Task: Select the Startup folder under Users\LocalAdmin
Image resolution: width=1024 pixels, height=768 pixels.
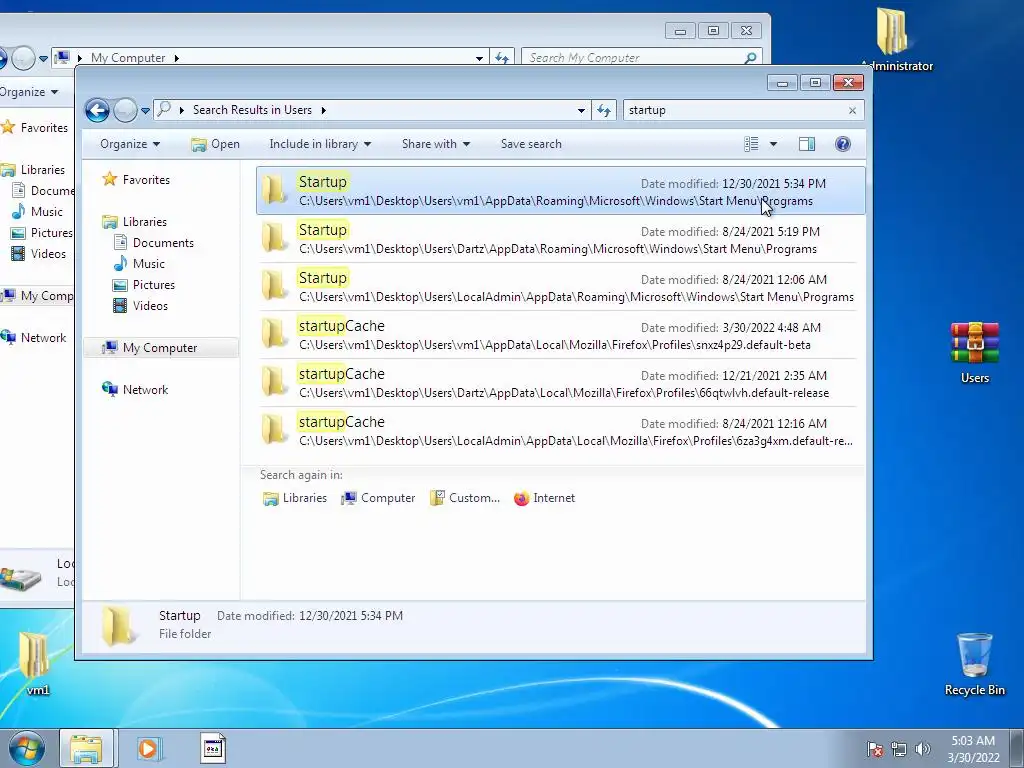Action: pos(560,287)
